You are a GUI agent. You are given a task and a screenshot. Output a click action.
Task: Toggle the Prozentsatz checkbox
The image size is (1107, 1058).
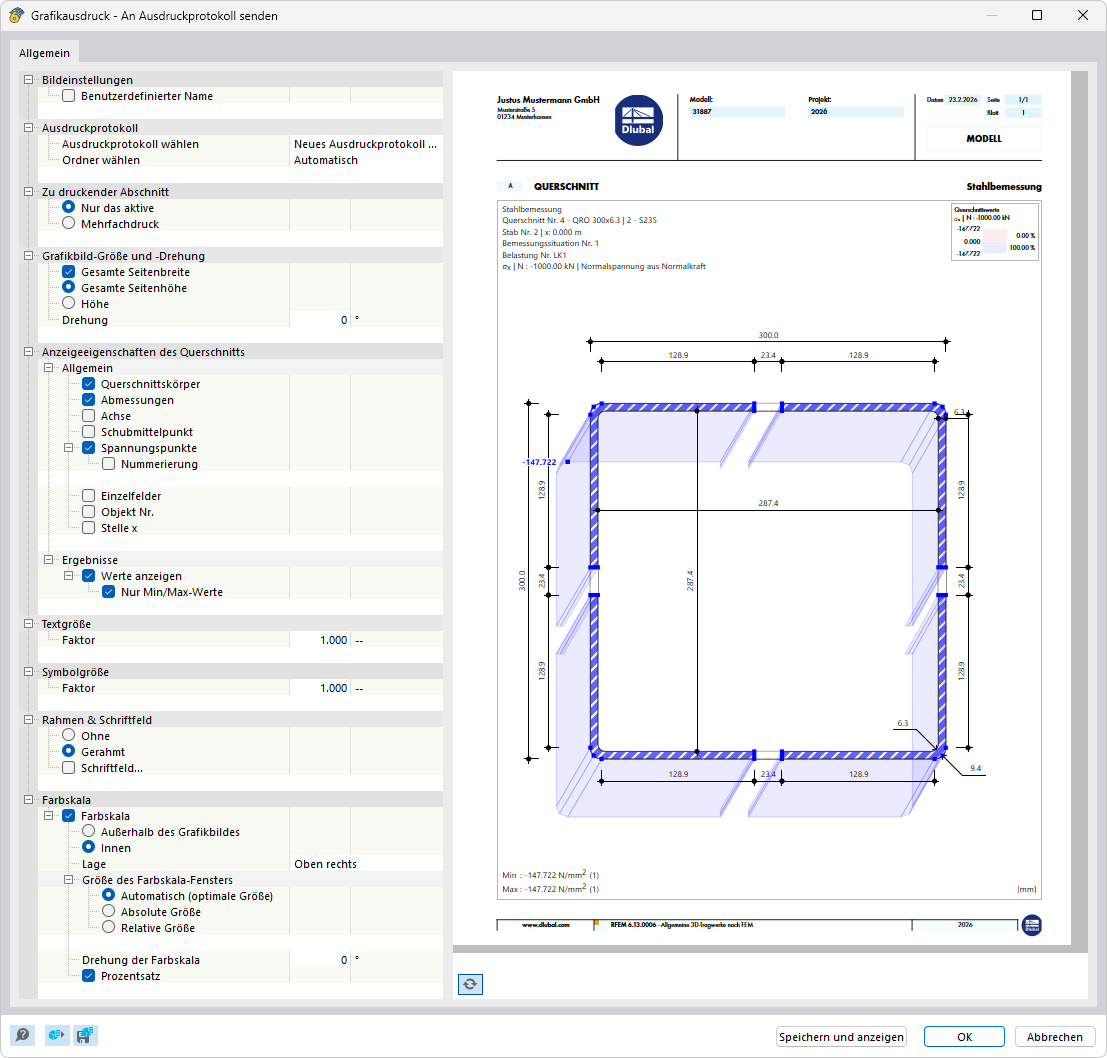[x=88, y=975]
